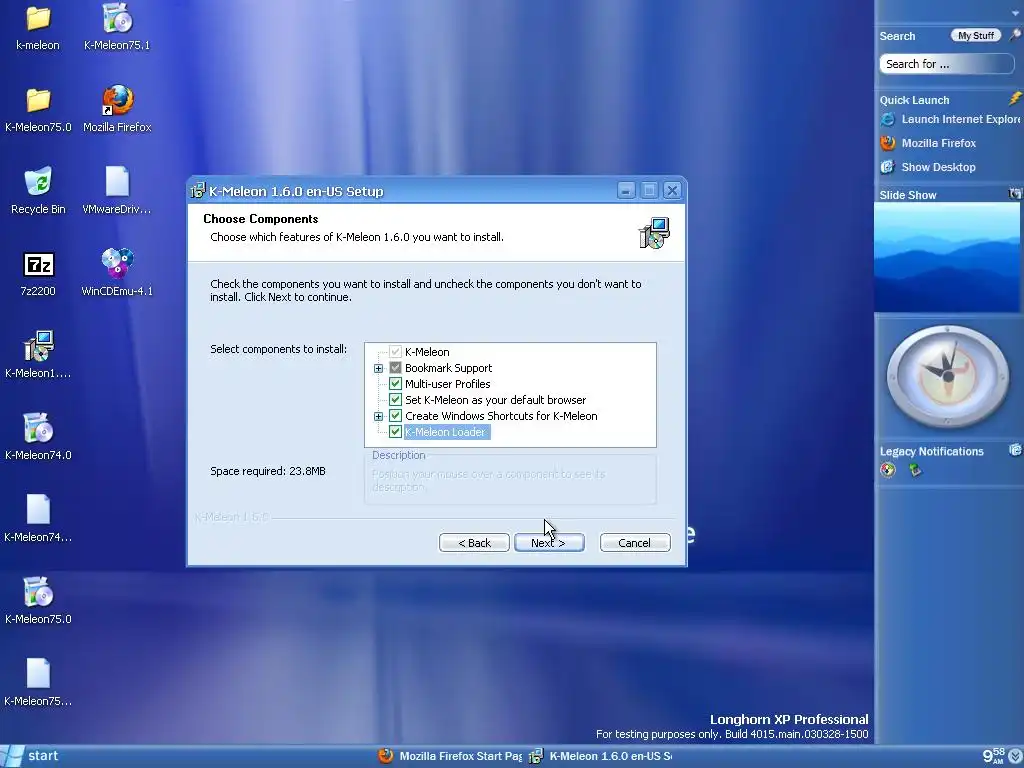The height and width of the screenshot is (768, 1024).
Task: Uncheck Set K-Meleon as your default browser
Action: pyautogui.click(x=395, y=400)
